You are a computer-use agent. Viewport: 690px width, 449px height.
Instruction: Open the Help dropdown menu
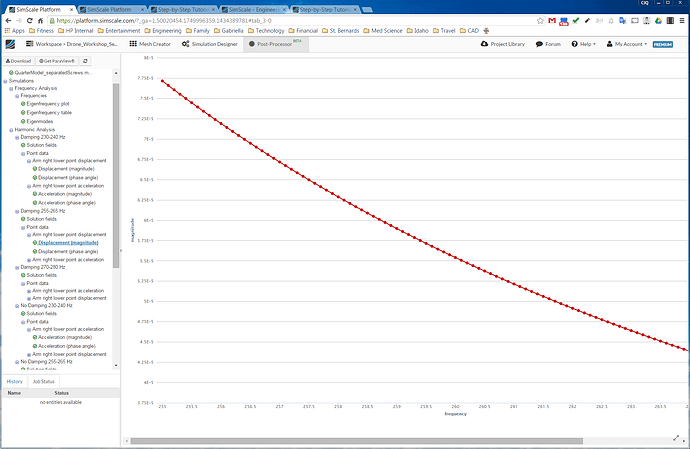(584, 44)
